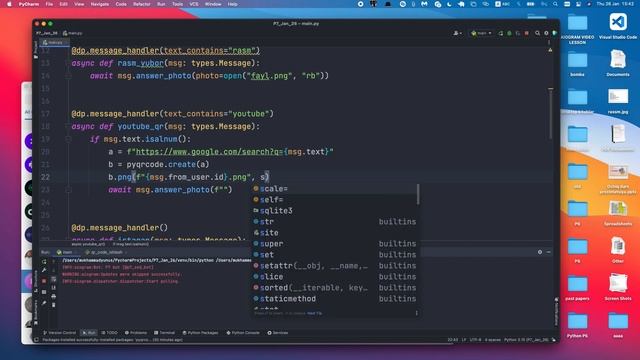This screenshot has height=360, width=640.
Task: Open the Run tool window tab at bottom
Action: pyautogui.click(x=89, y=333)
